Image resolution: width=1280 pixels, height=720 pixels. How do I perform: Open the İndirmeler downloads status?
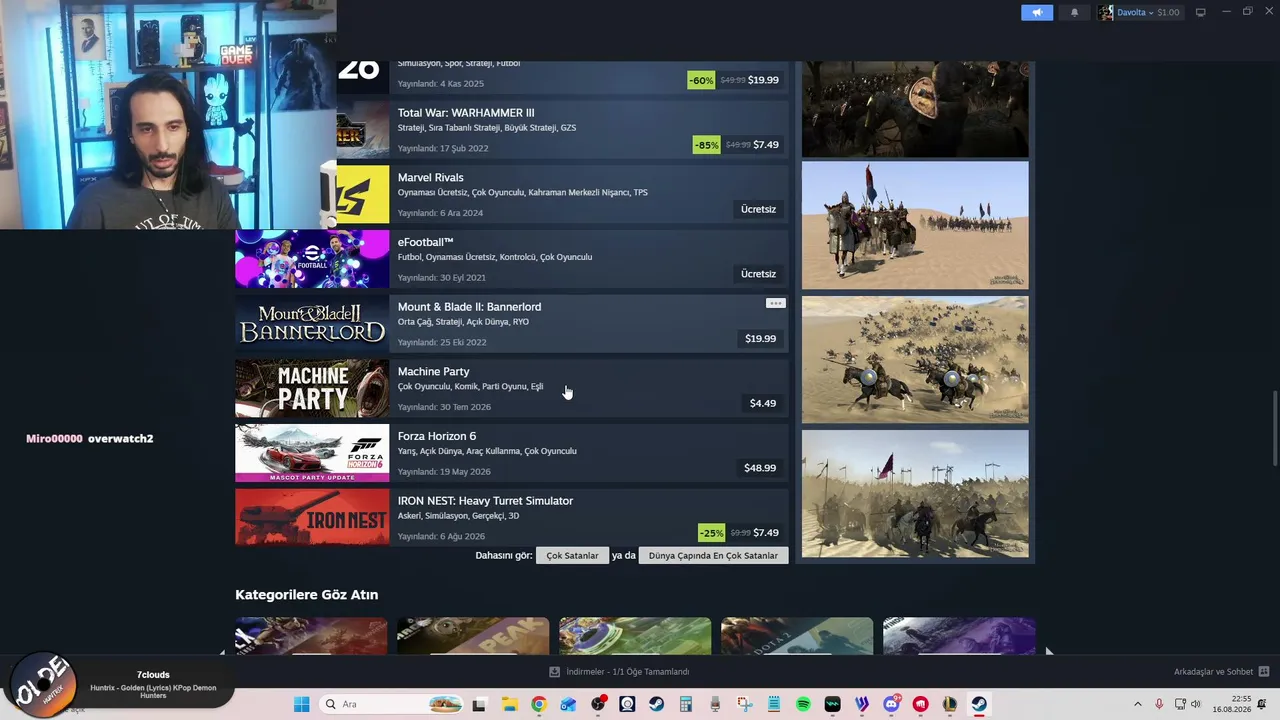pyautogui.click(x=619, y=672)
